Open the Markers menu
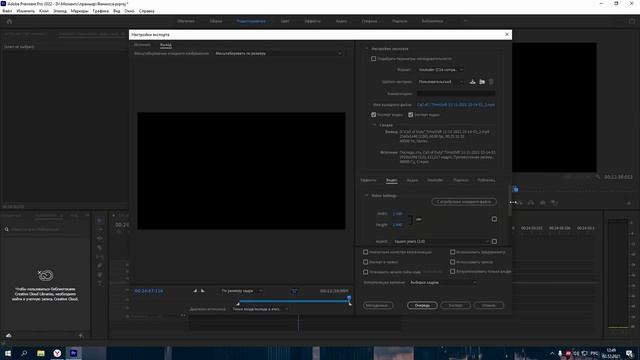This screenshot has width=640, height=360. [x=79, y=11]
